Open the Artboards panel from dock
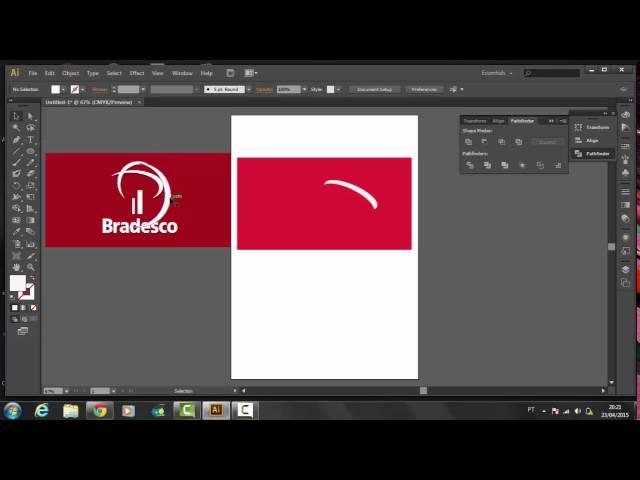The height and width of the screenshot is (480, 640). 625,282
